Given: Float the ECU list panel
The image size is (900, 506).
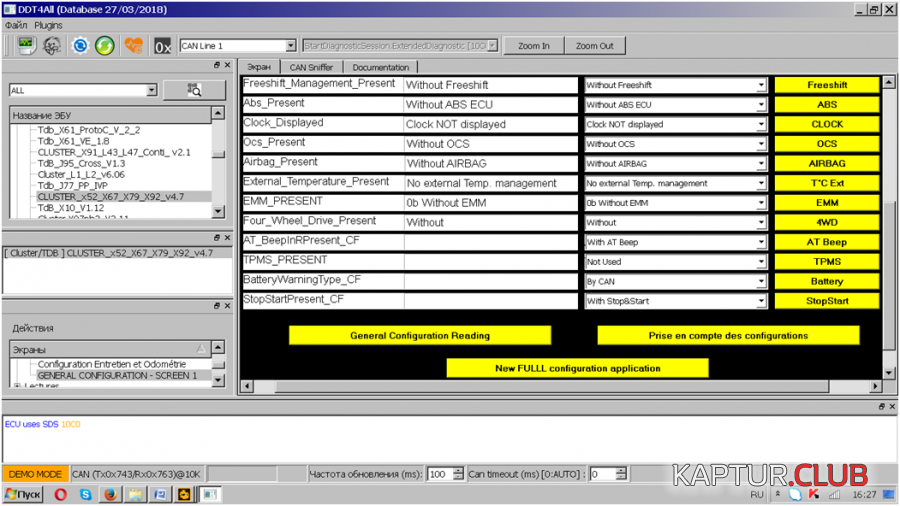Looking at the screenshot, I should point(217,65).
